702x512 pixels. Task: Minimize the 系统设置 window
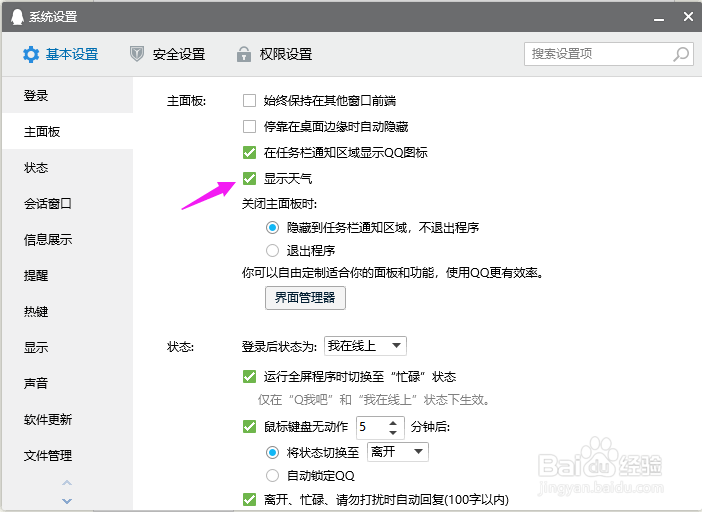659,19
